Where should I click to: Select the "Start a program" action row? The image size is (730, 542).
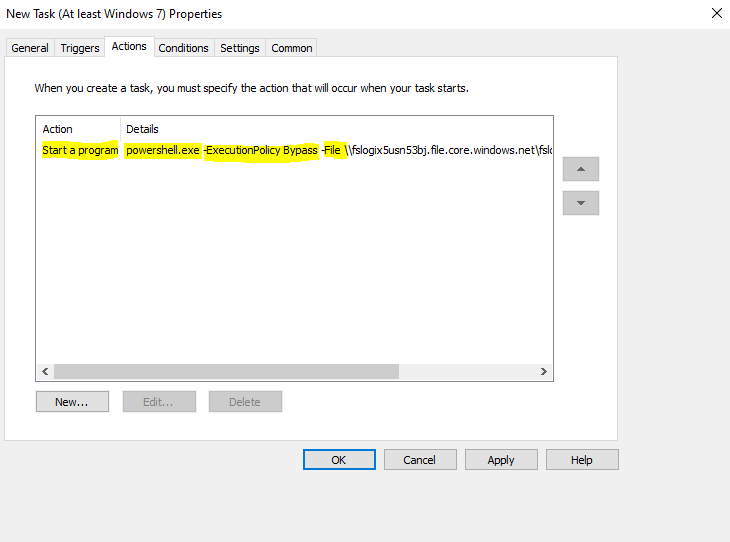[80, 151]
